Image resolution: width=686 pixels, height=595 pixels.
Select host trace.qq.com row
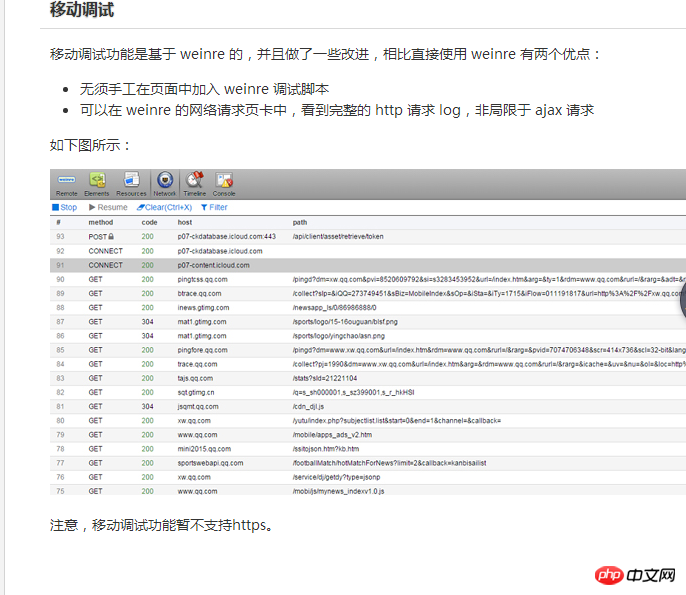point(368,364)
